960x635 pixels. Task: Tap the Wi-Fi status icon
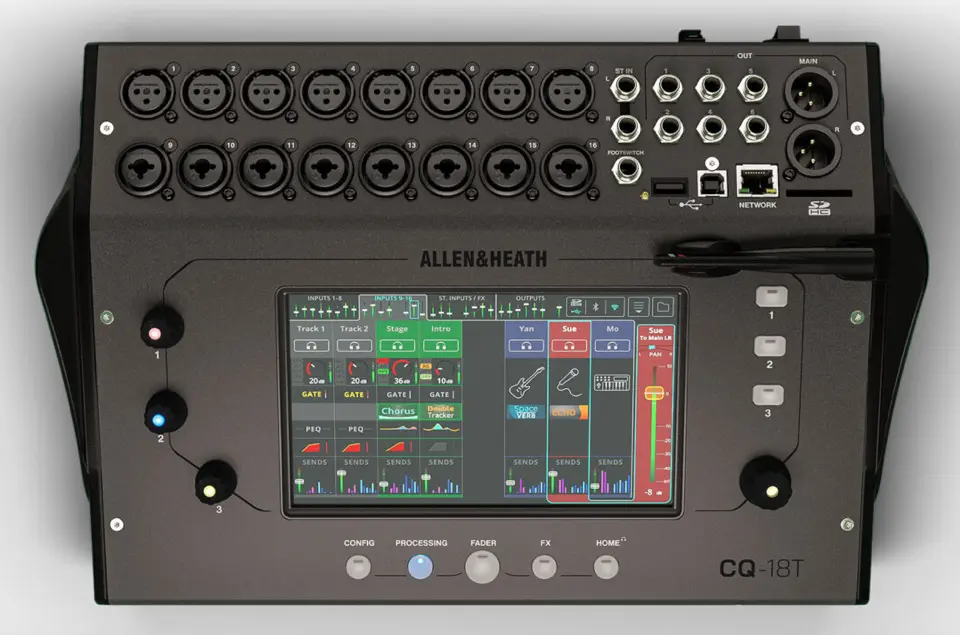click(x=615, y=307)
